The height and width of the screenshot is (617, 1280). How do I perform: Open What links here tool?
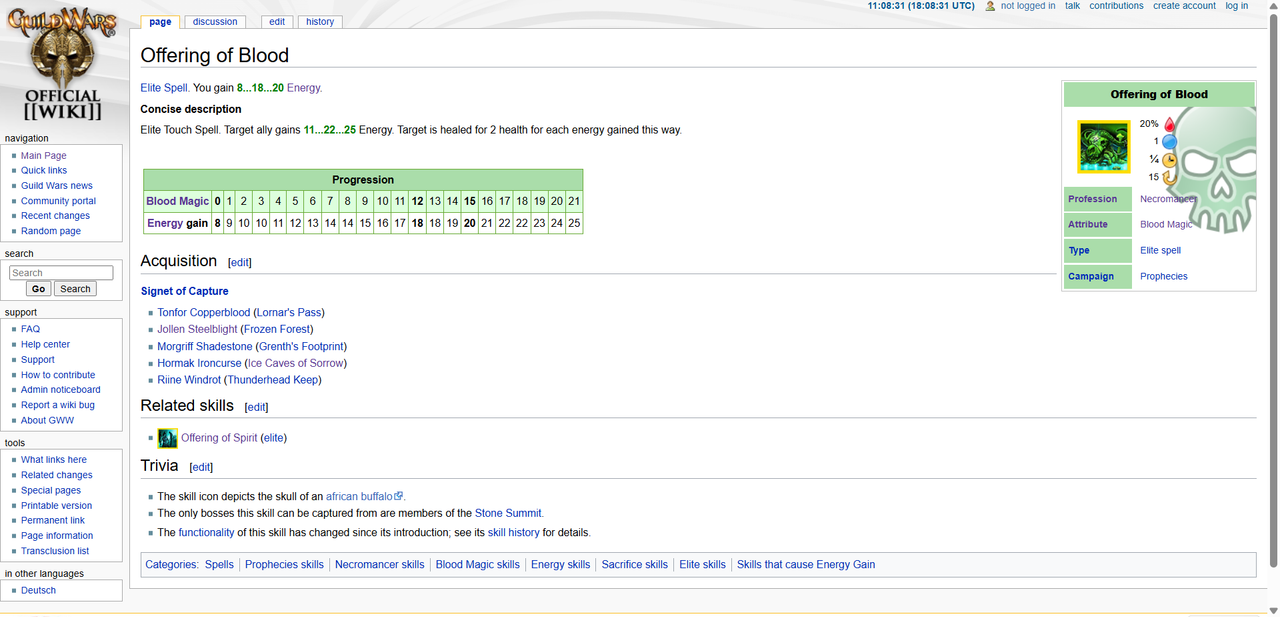click(54, 460)
